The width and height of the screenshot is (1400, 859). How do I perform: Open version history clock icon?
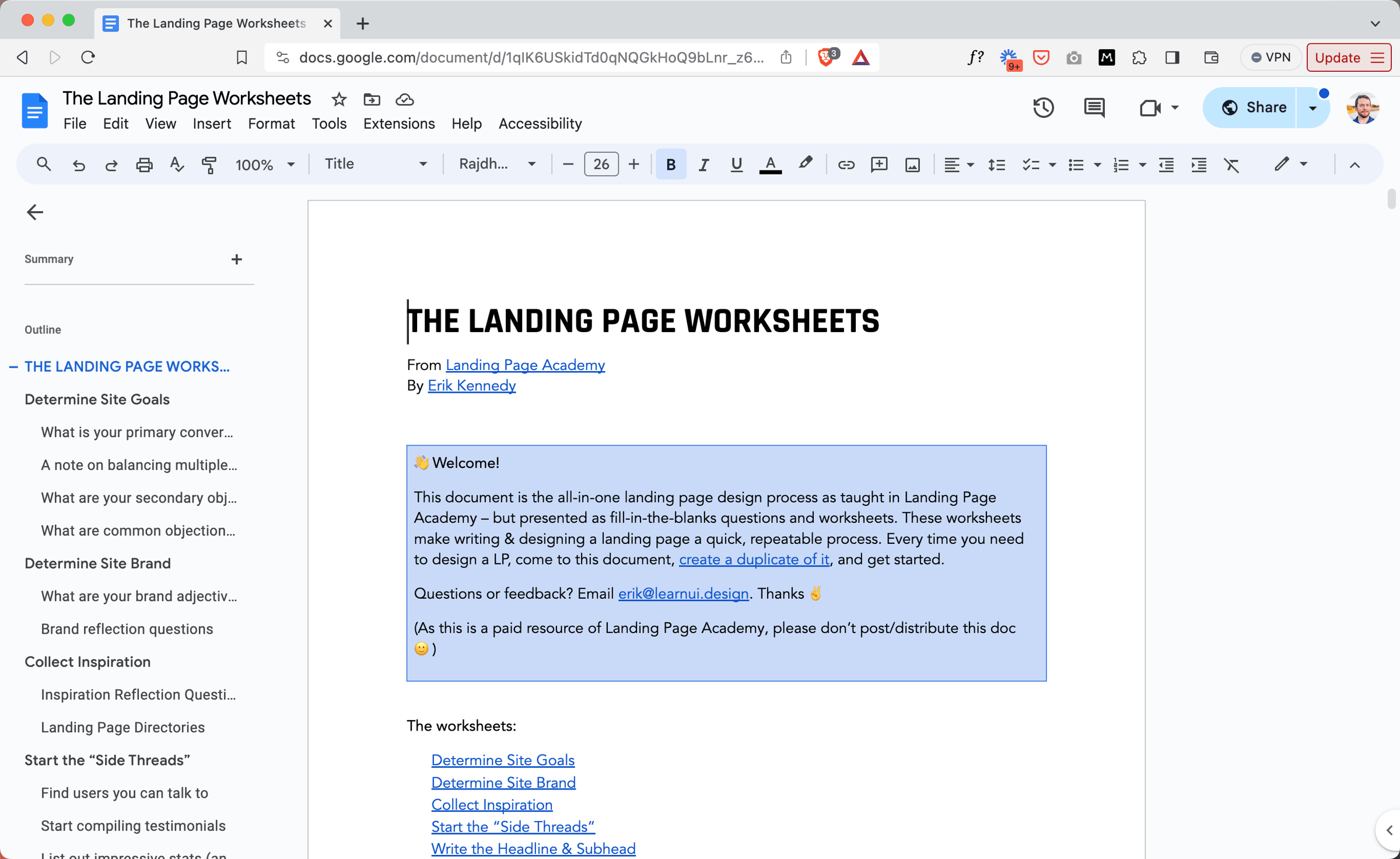tap(1043, 108)
